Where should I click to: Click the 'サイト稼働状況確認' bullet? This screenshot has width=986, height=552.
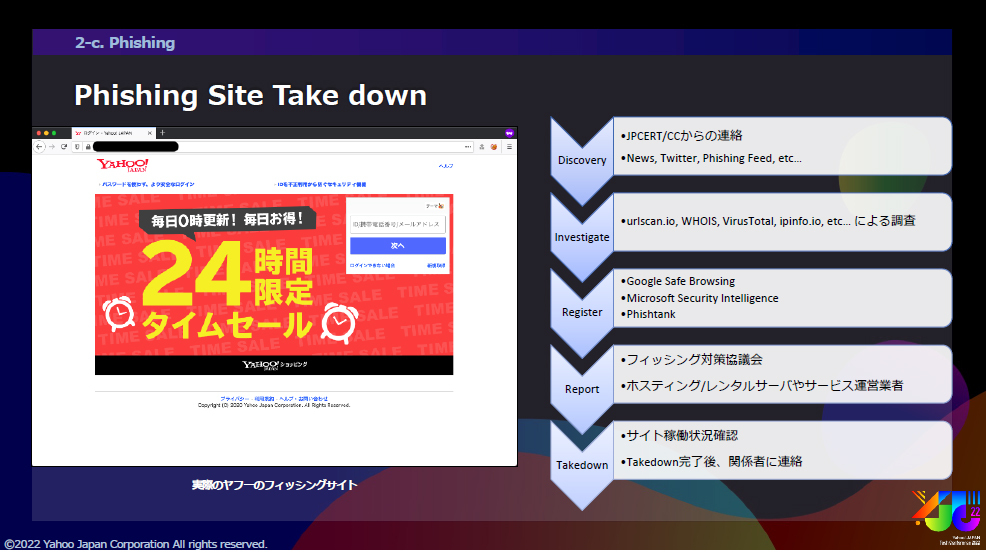click(x=679, y=436)
